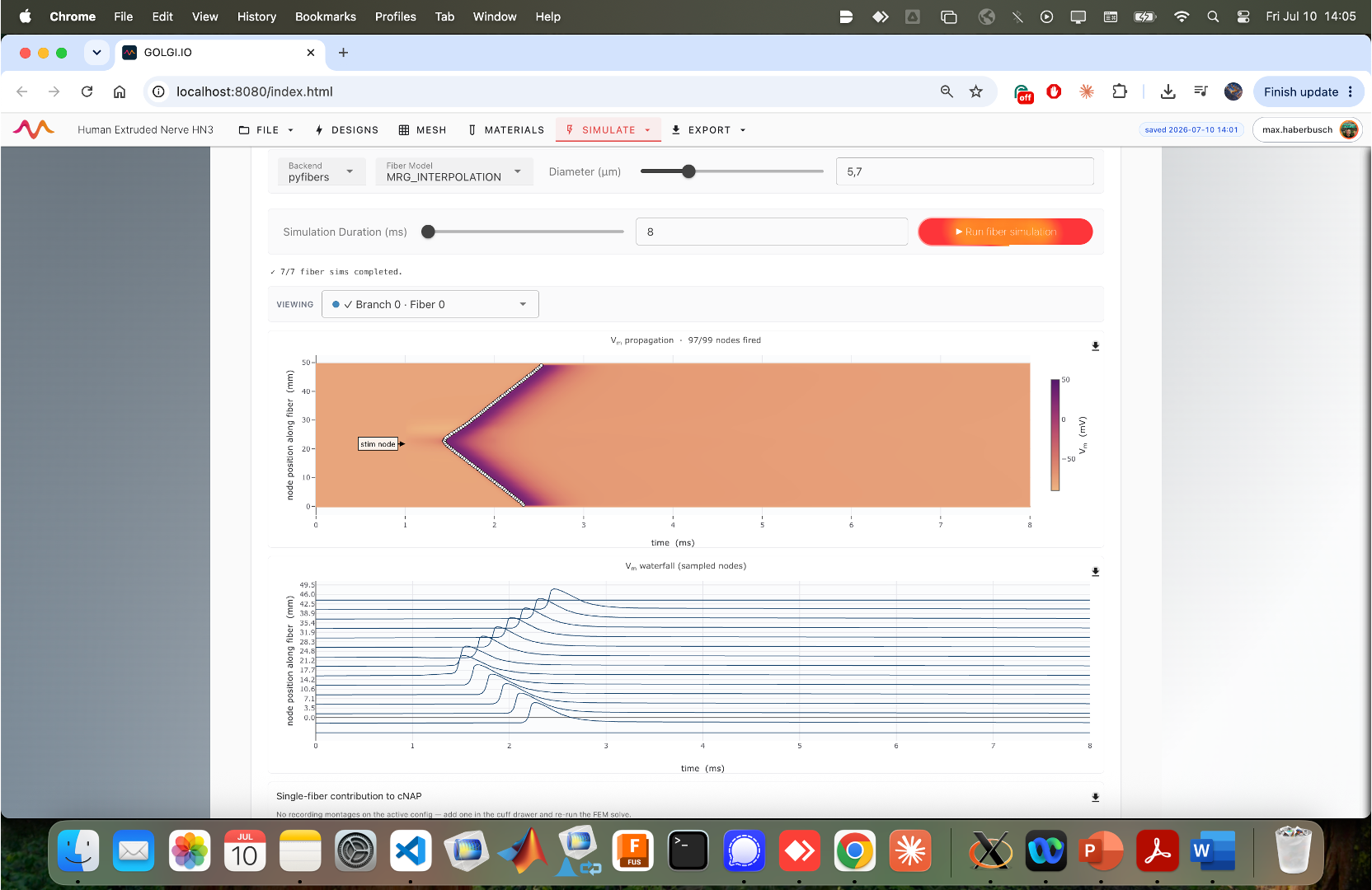Open the Chrome extensions puzzle icon
This screenshot has height=890, width=1372.
click(1119, 91)
